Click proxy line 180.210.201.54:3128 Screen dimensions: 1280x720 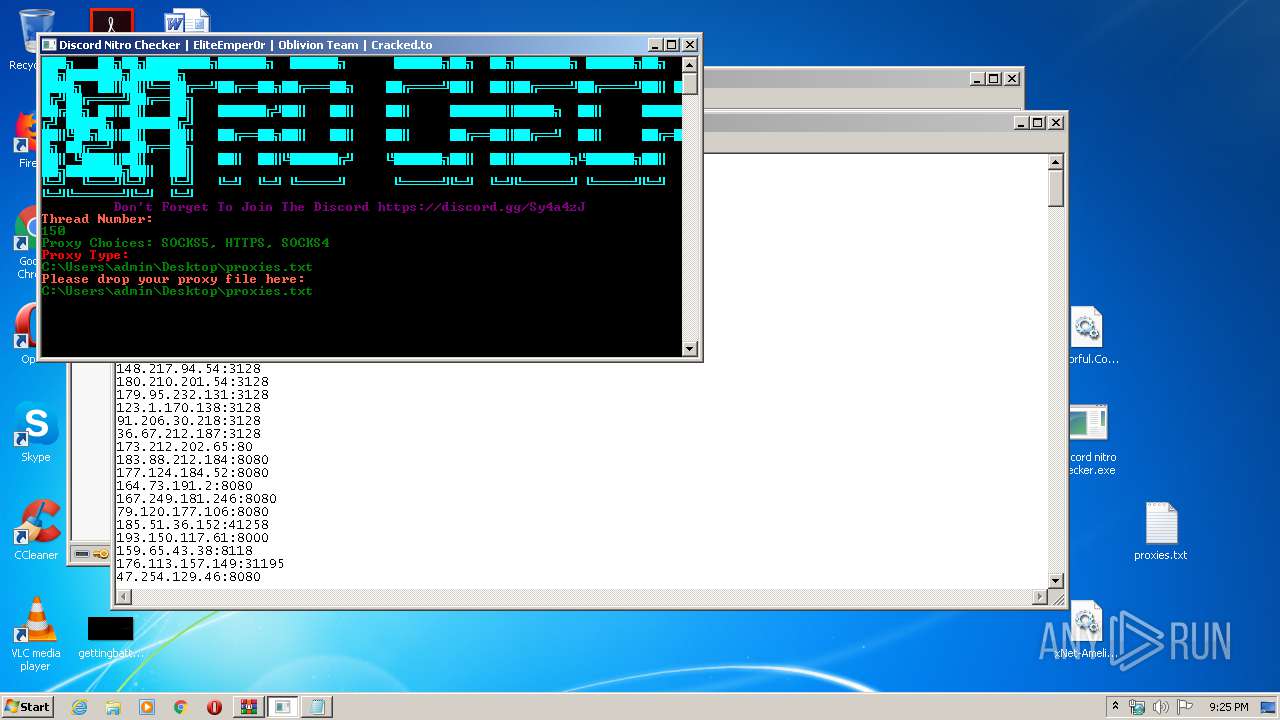192,382
